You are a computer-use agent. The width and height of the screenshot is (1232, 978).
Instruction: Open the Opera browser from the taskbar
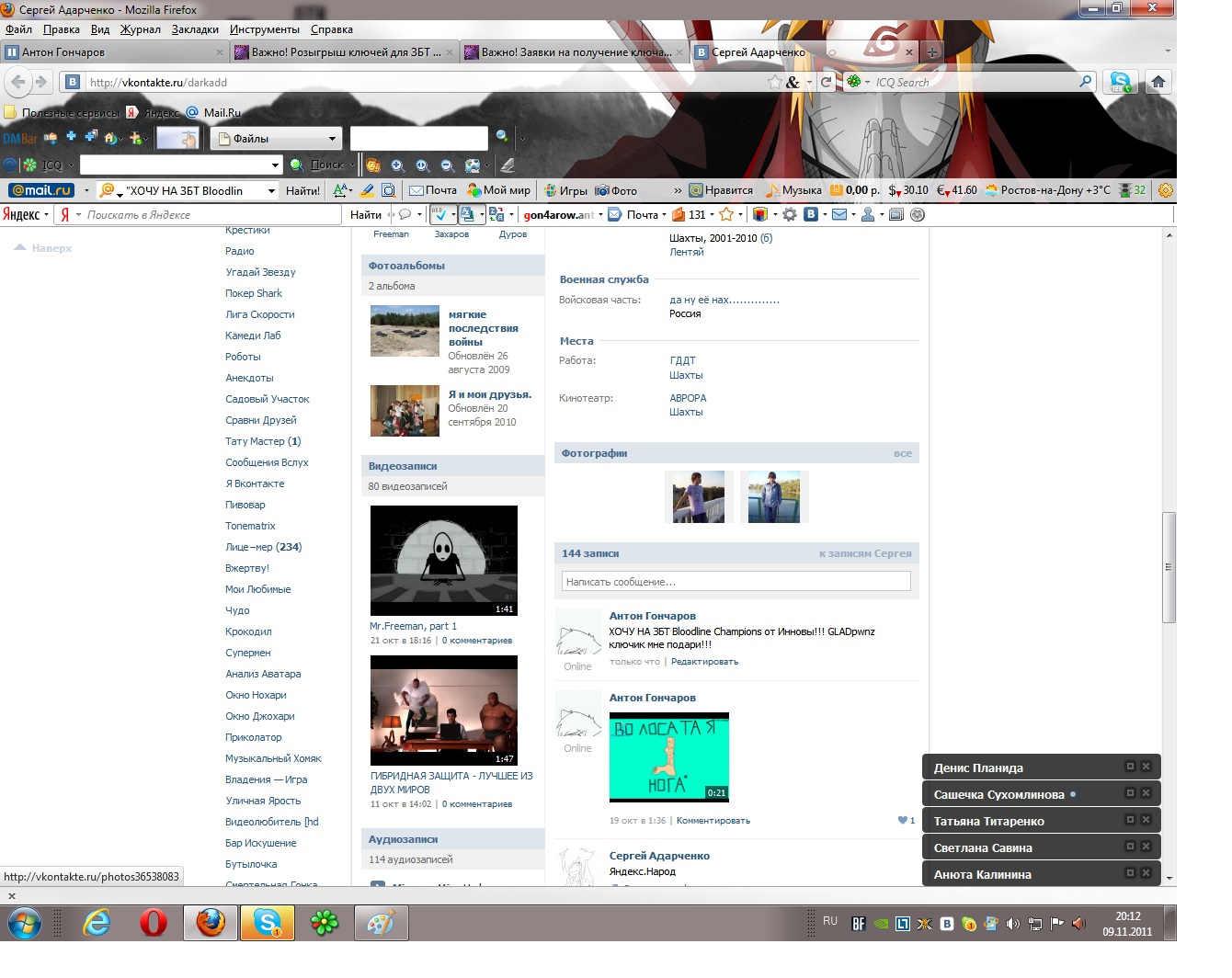click(x=153, y=922)
